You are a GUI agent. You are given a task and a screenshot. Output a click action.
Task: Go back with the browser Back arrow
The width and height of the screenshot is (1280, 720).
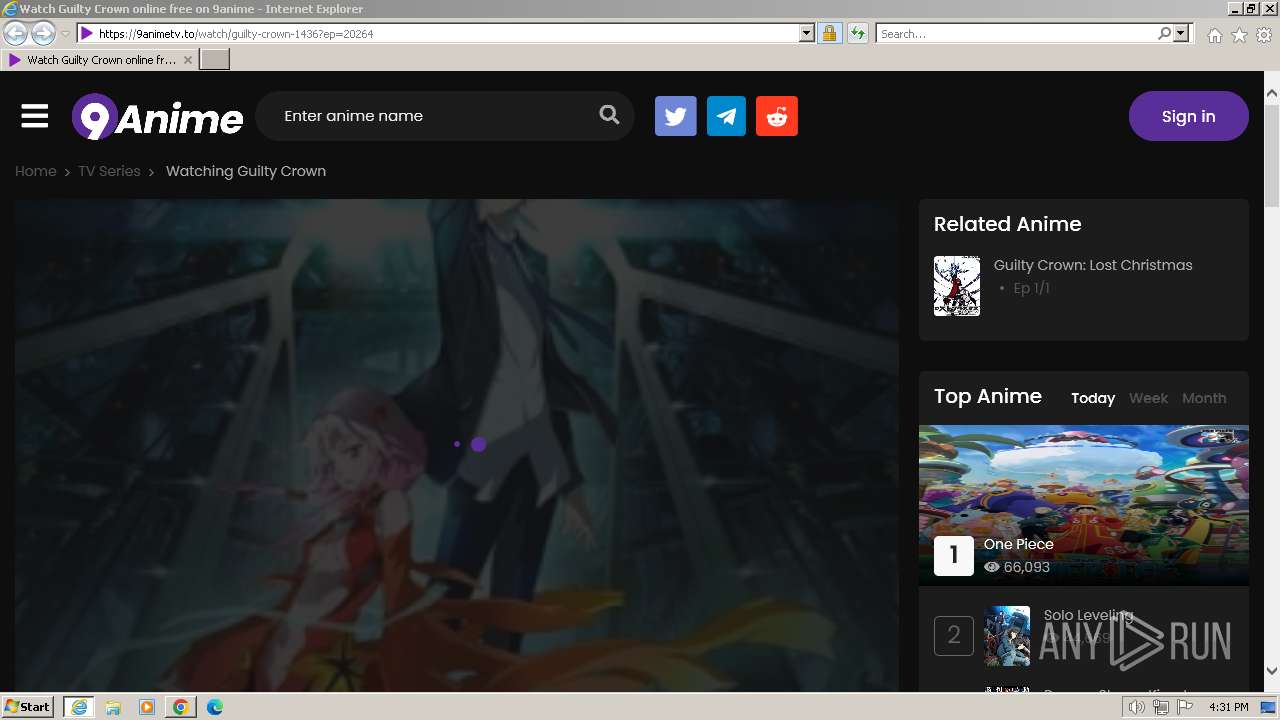[x=15, y=33]
